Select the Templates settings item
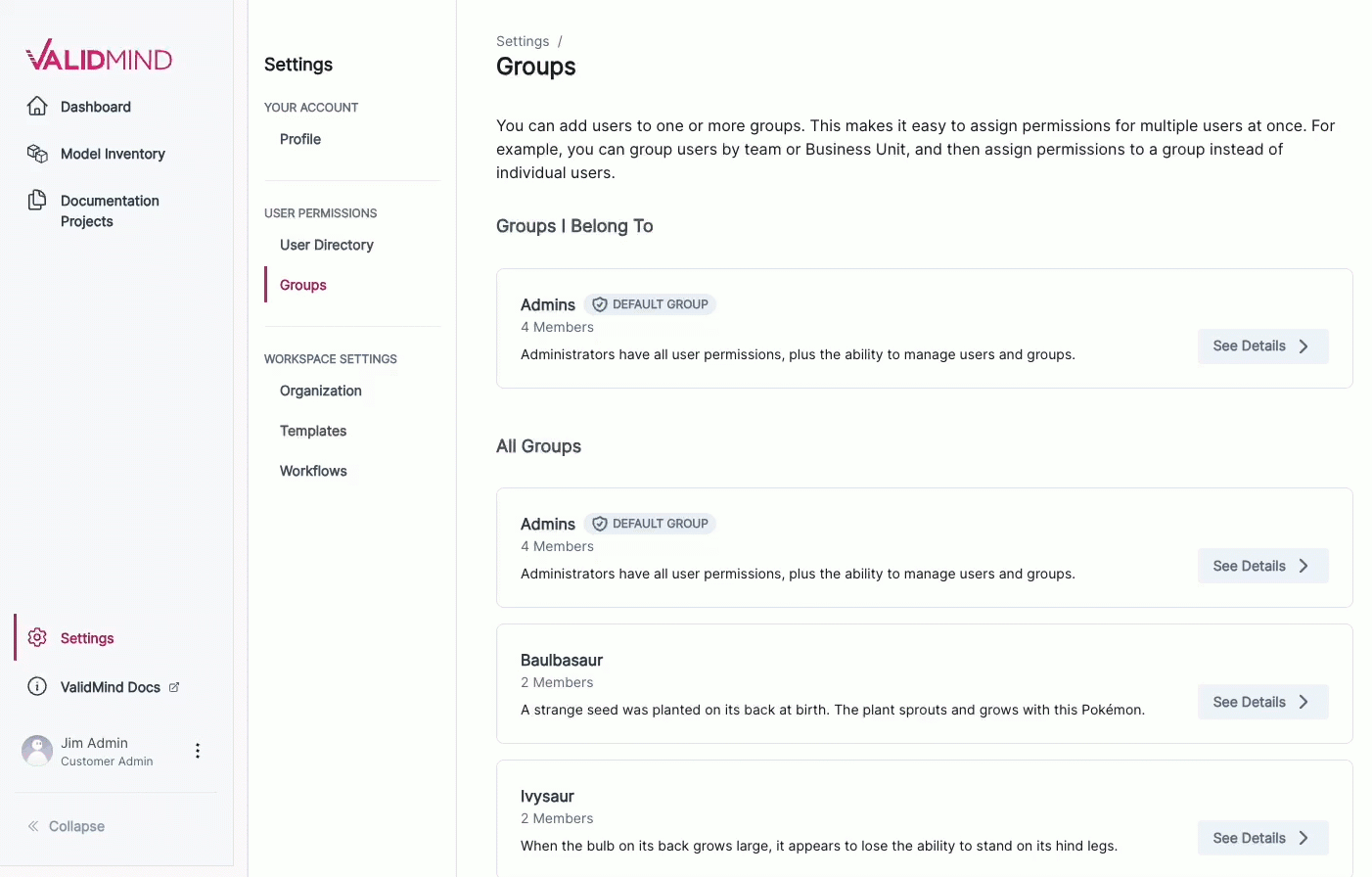The width and height of the screenshot is (1372, 877). (x=312, y=431)
